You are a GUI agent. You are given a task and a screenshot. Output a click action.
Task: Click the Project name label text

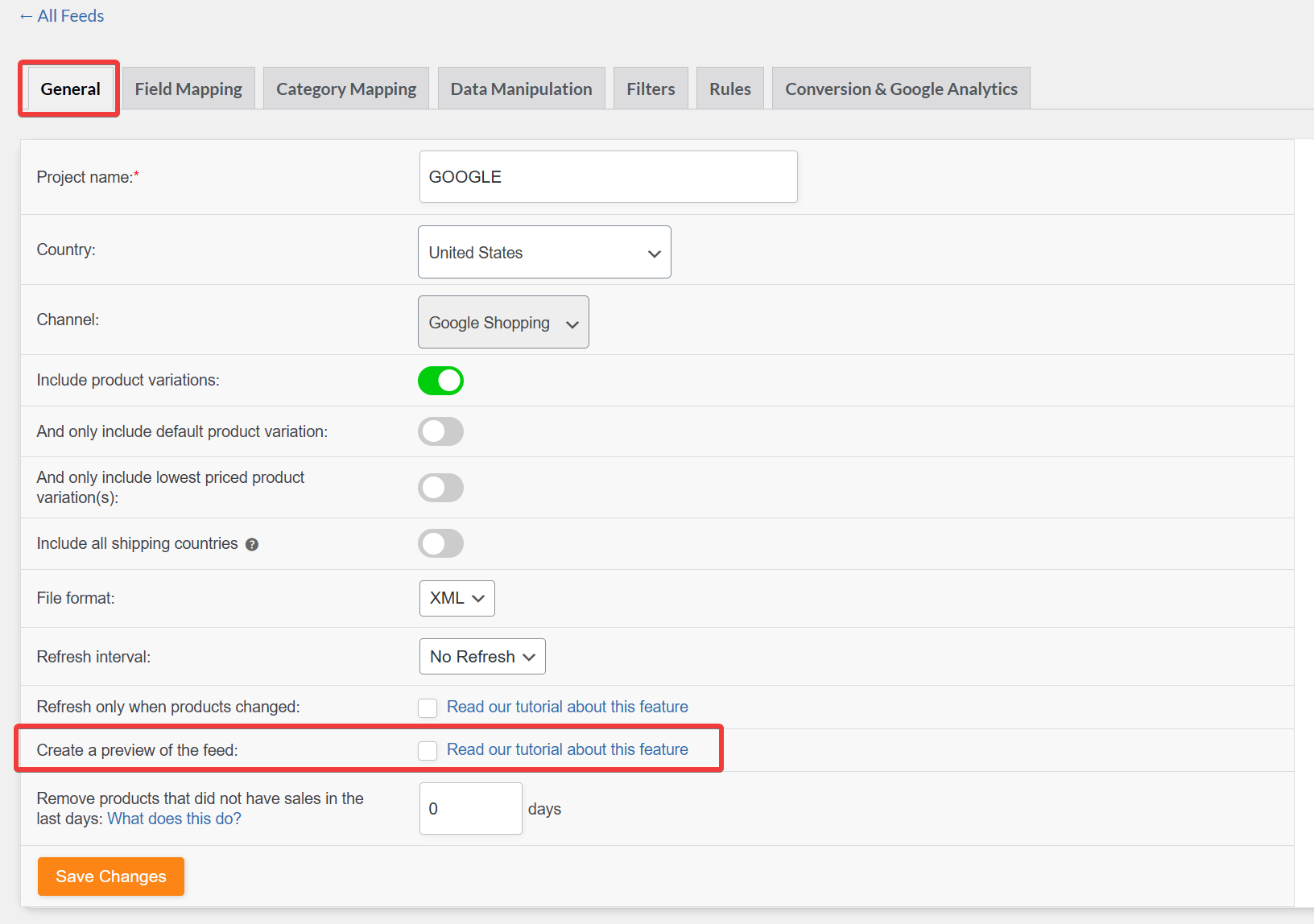click(x=88, y=177)
